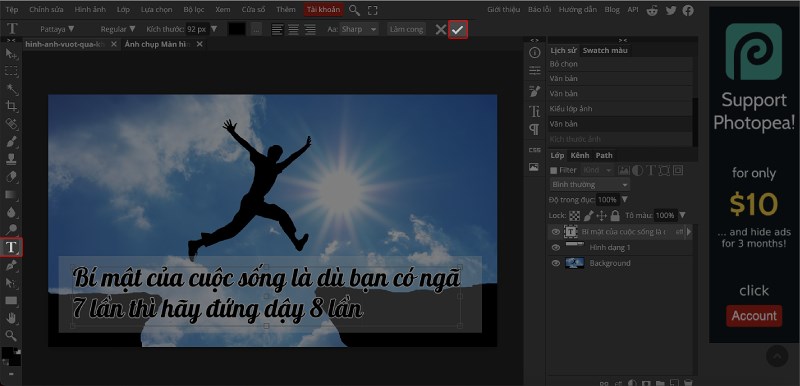This screenshot has height=386, width=800.
Task: Open the Paragraph panel icon
Action: coord(535,130)
